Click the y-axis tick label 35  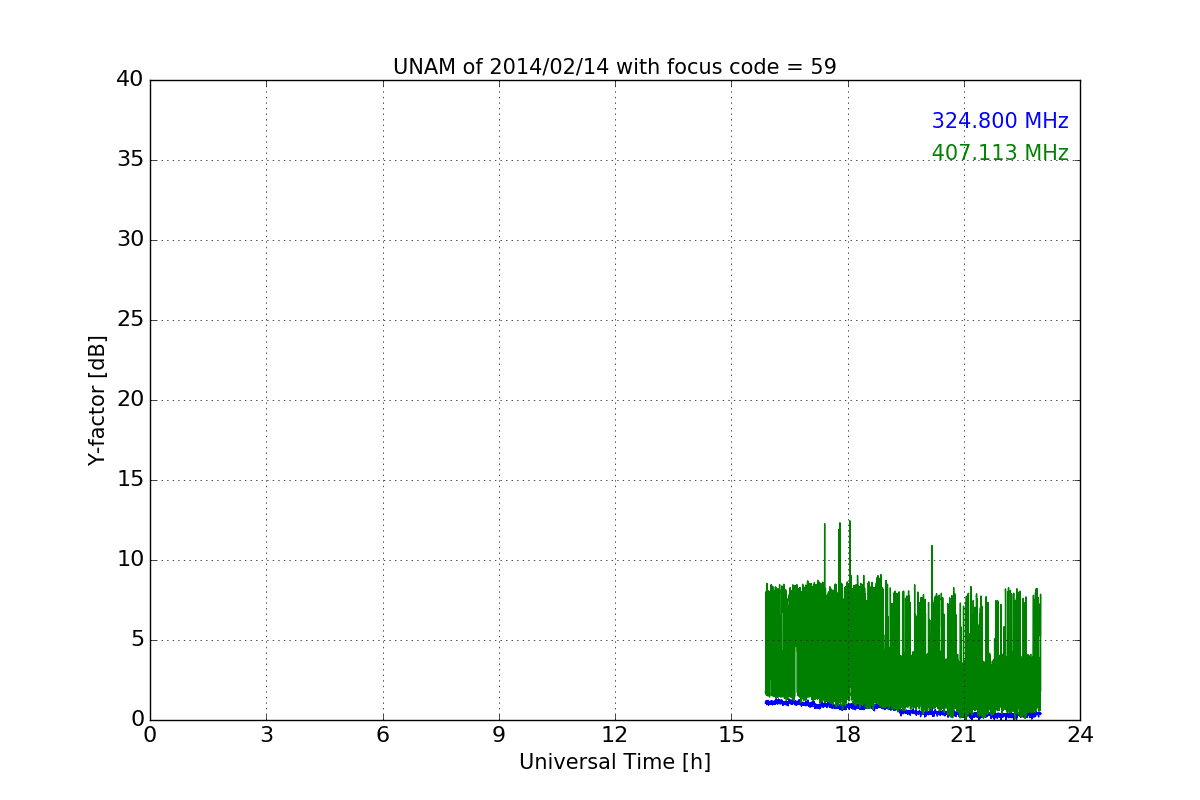130,159
